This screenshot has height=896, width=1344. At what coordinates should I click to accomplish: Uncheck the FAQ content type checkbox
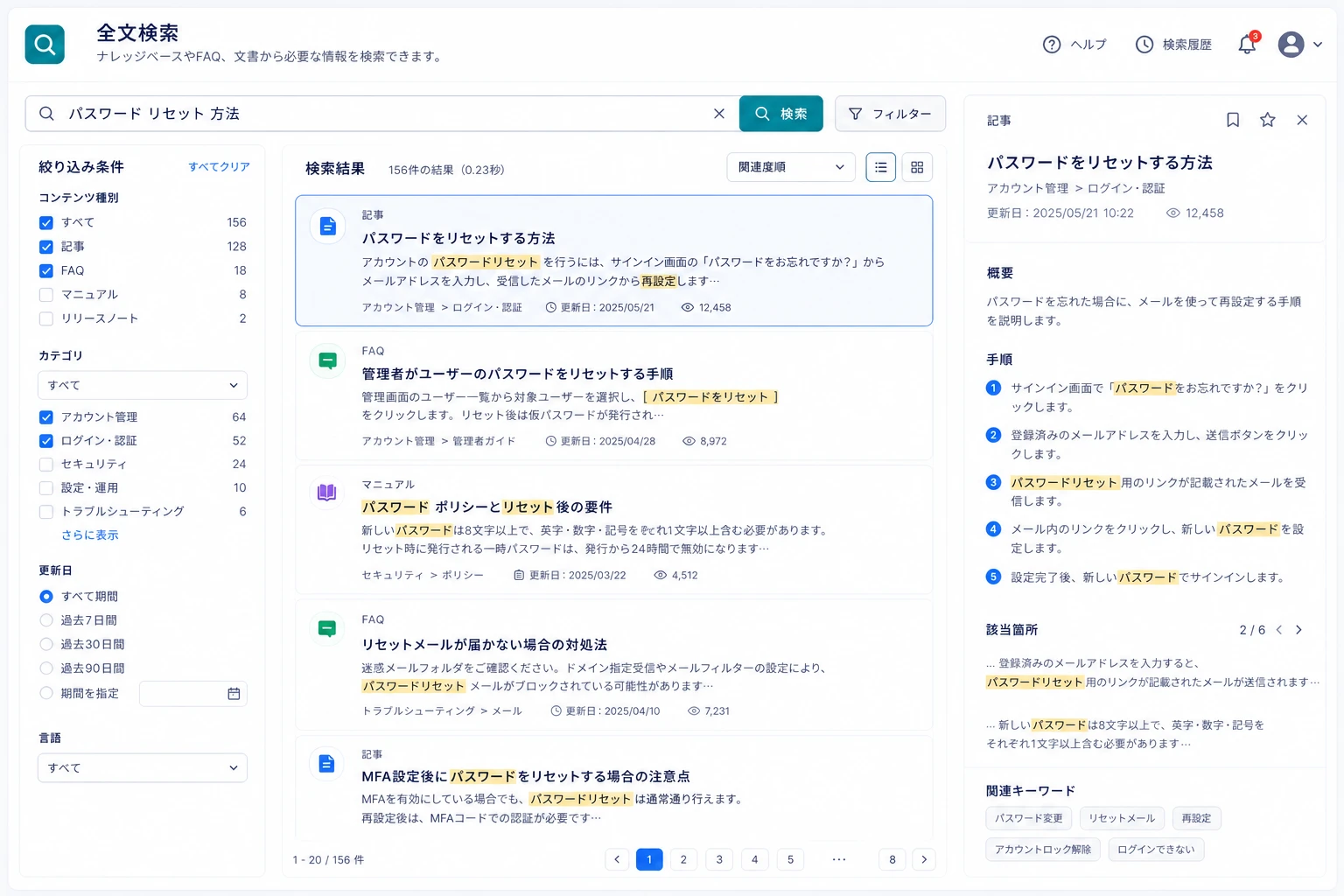tap(46, 271)
